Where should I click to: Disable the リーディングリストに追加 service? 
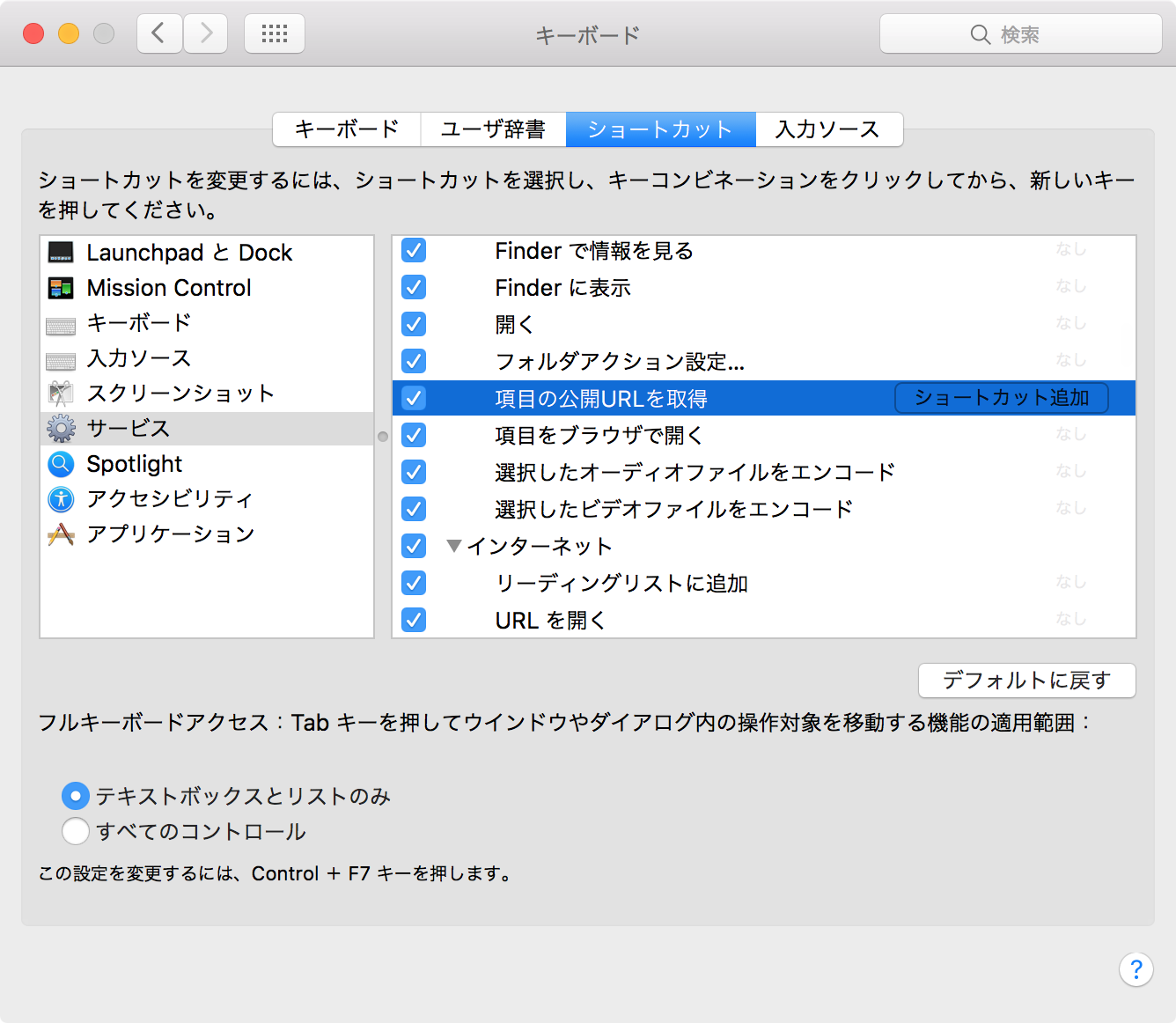413,583
